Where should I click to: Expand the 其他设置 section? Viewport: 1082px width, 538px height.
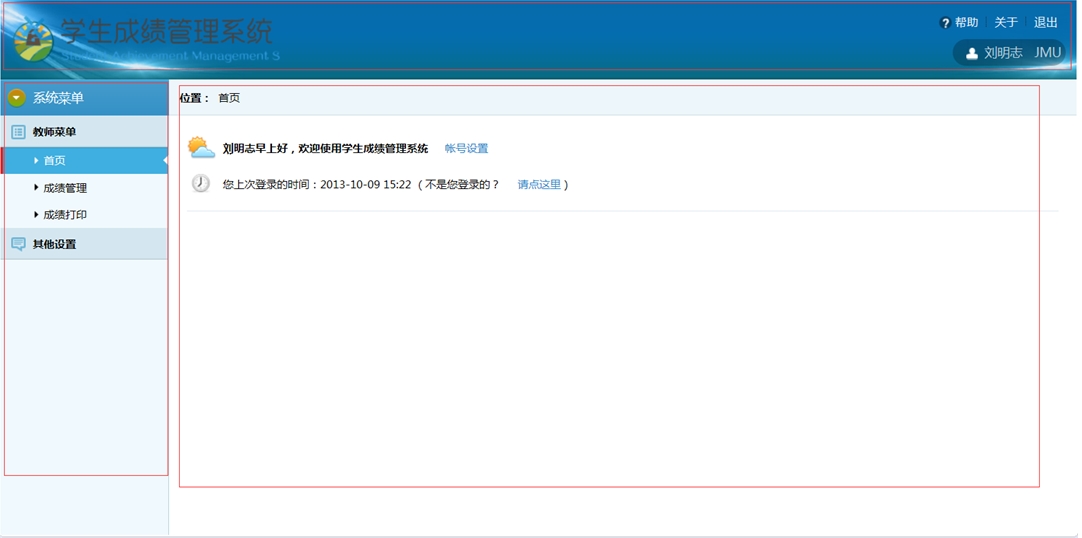54,244
